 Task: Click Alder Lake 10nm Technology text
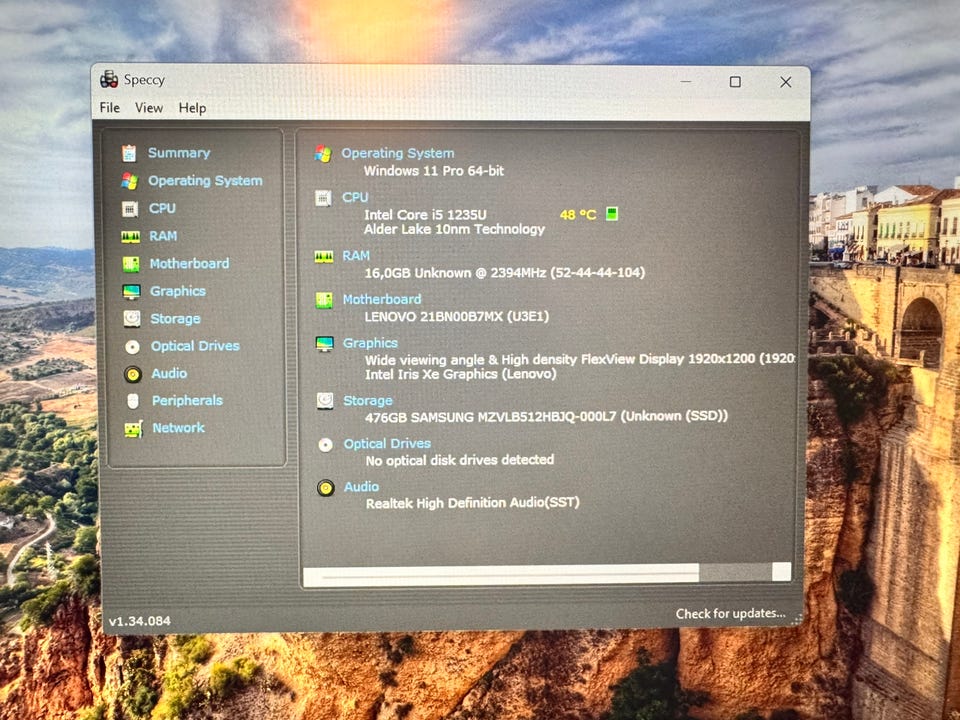point(454,230)
